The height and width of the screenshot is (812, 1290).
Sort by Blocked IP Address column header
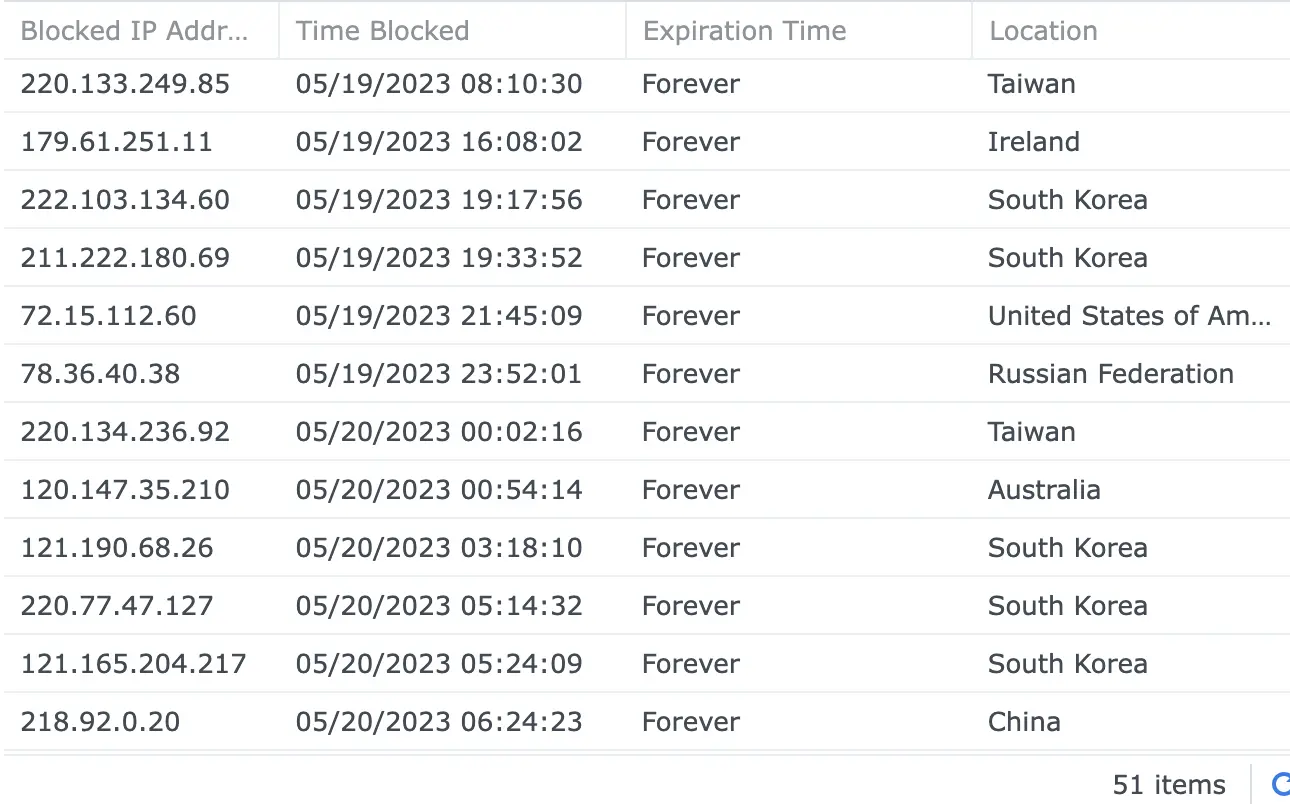click(x=135, y=31)
